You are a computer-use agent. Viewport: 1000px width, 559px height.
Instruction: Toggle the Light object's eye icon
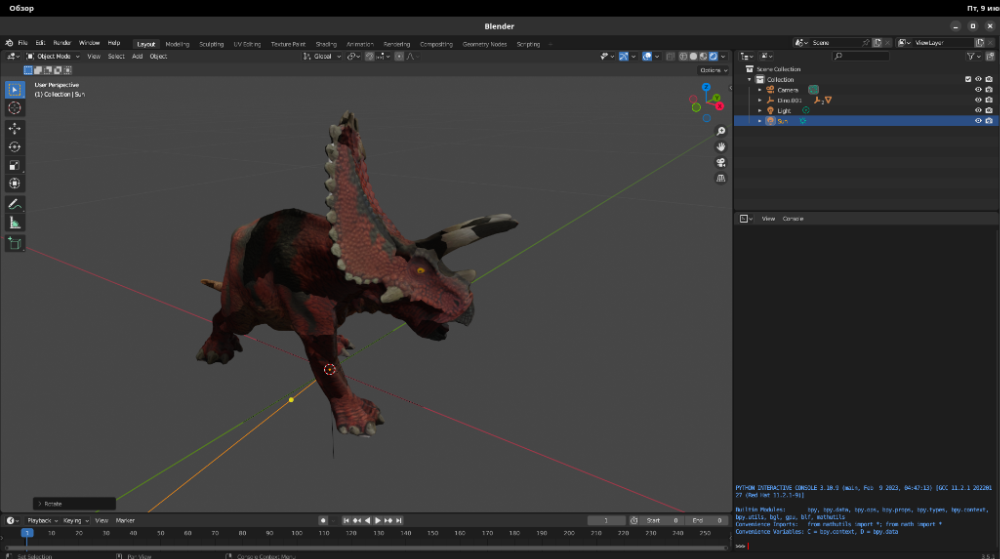tap(978, 110)
